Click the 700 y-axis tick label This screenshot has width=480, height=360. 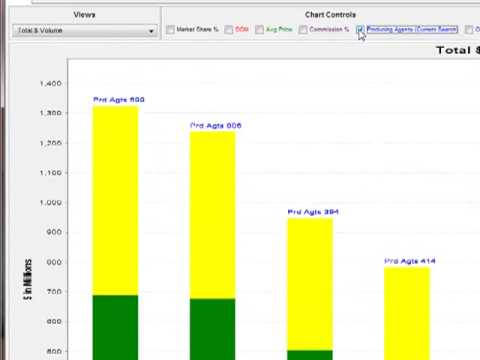tap(54, 292)
